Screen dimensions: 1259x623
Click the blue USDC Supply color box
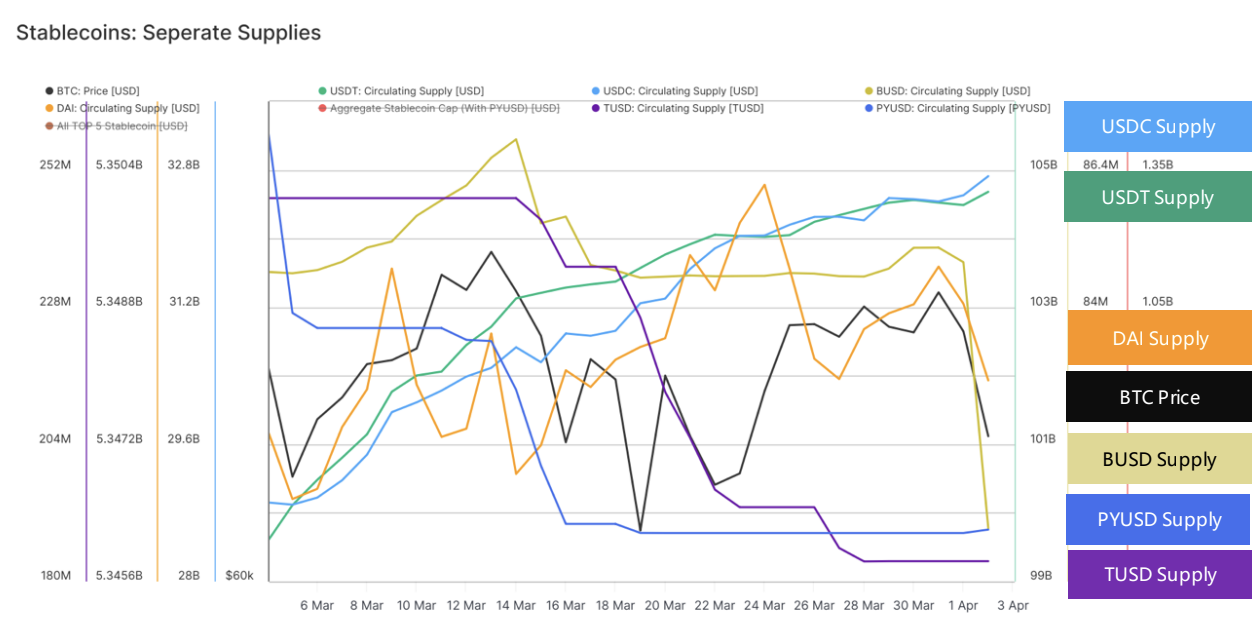1158,127
